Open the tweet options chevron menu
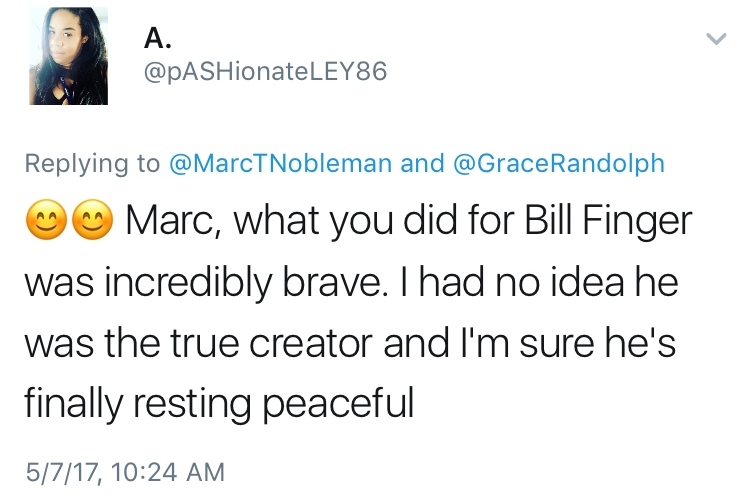This screenshot has width=748, height=502. 714,39
